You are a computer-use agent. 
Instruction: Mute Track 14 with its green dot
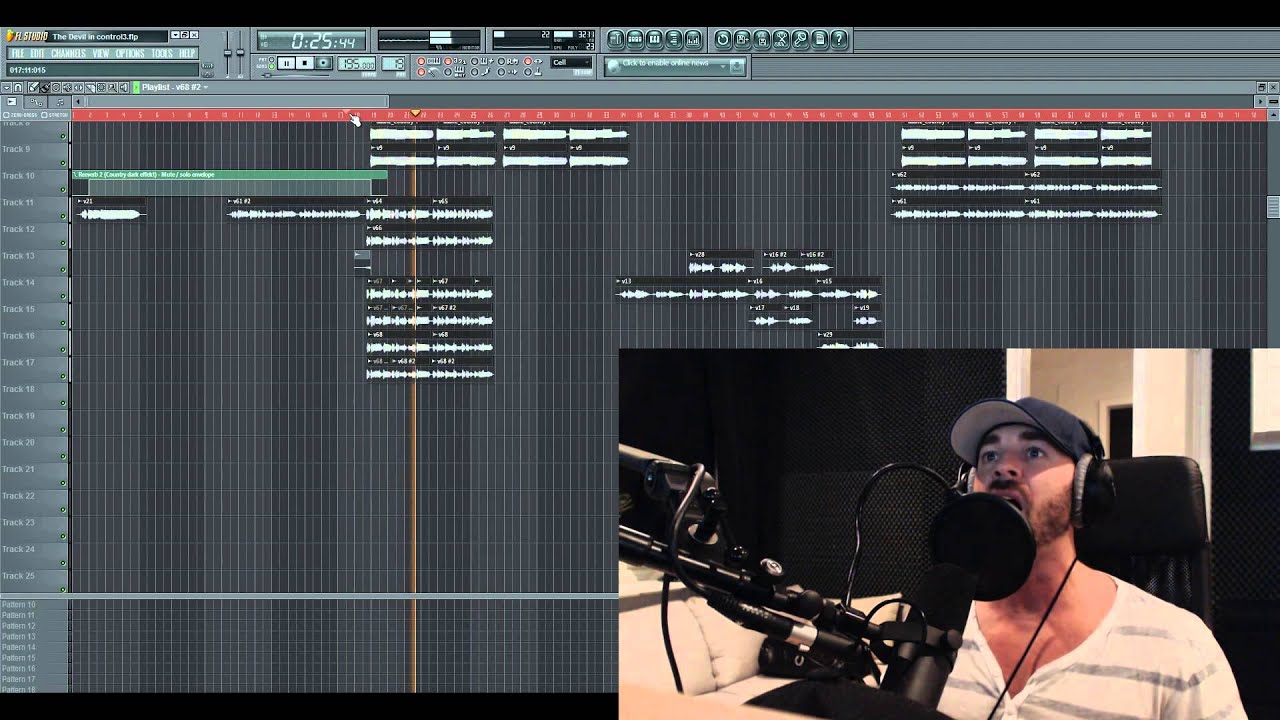(63, 296)
